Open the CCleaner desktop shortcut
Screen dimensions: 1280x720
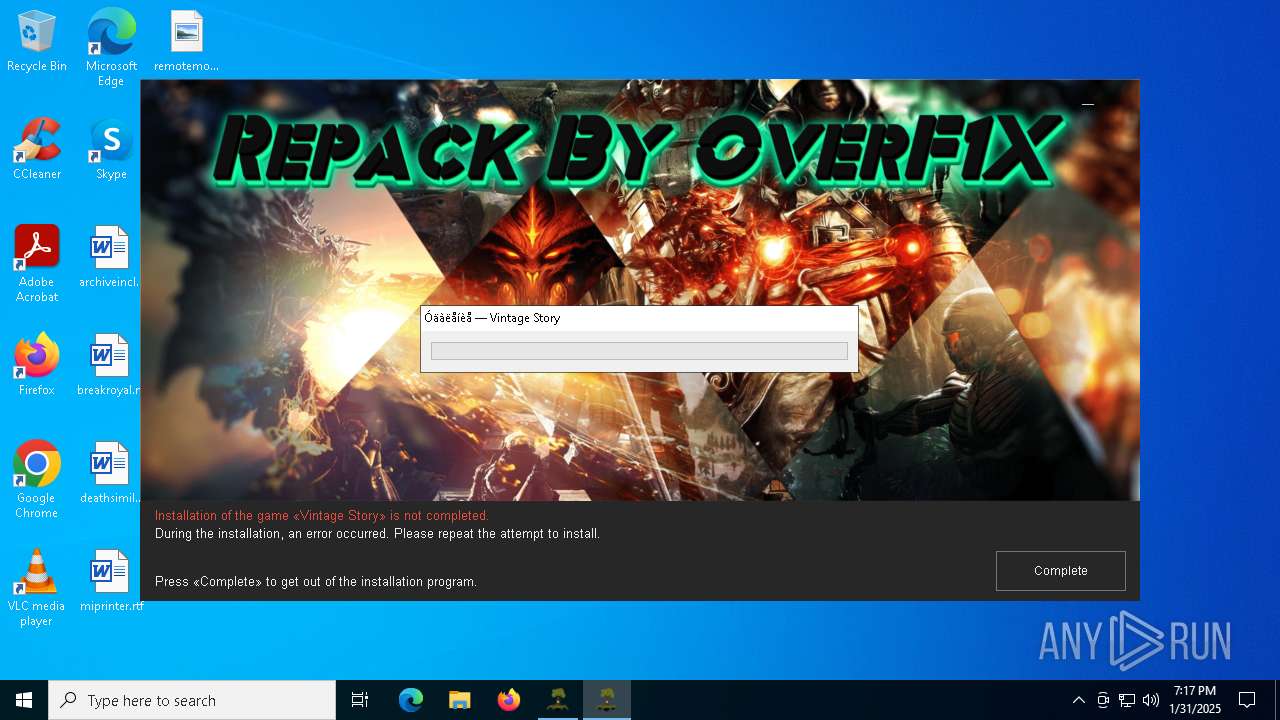37,150
